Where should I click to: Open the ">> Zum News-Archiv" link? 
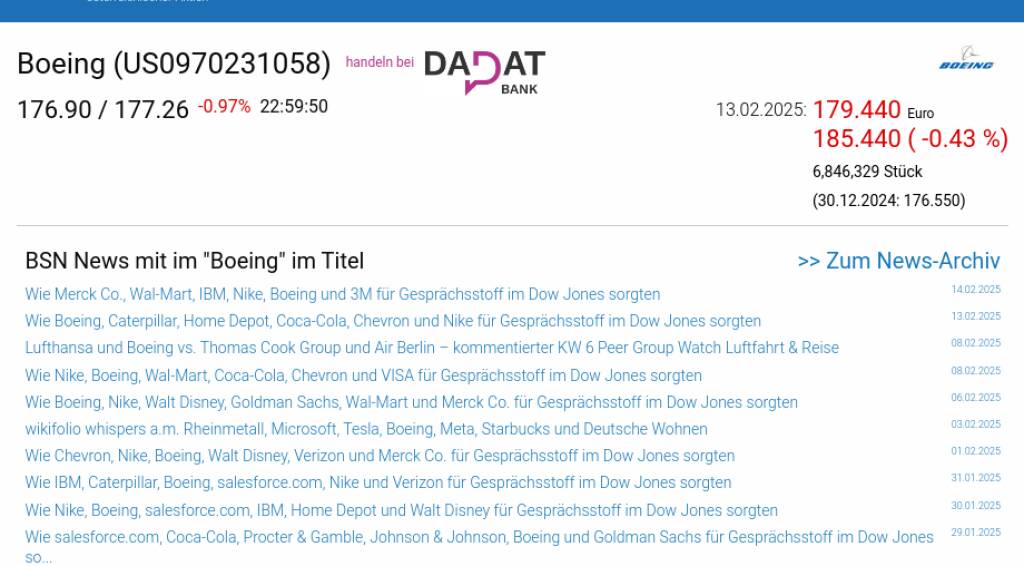[x=898, y=261]
